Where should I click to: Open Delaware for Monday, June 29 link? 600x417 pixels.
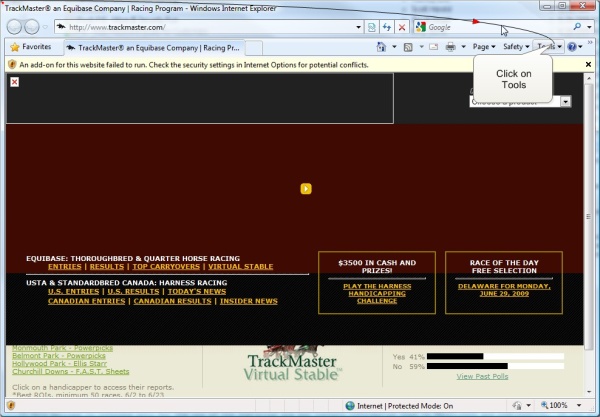(x=504, y=290)
